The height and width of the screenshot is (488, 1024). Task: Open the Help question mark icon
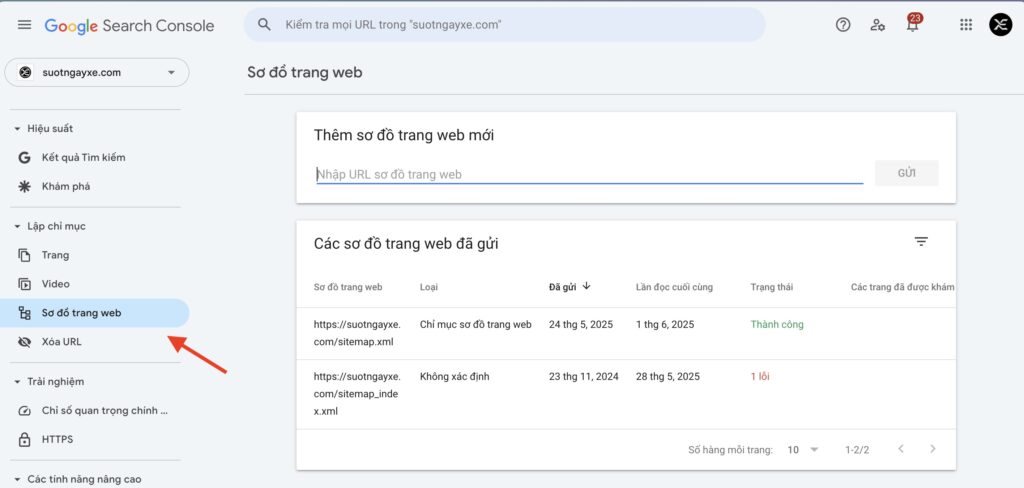click(843, 25)
